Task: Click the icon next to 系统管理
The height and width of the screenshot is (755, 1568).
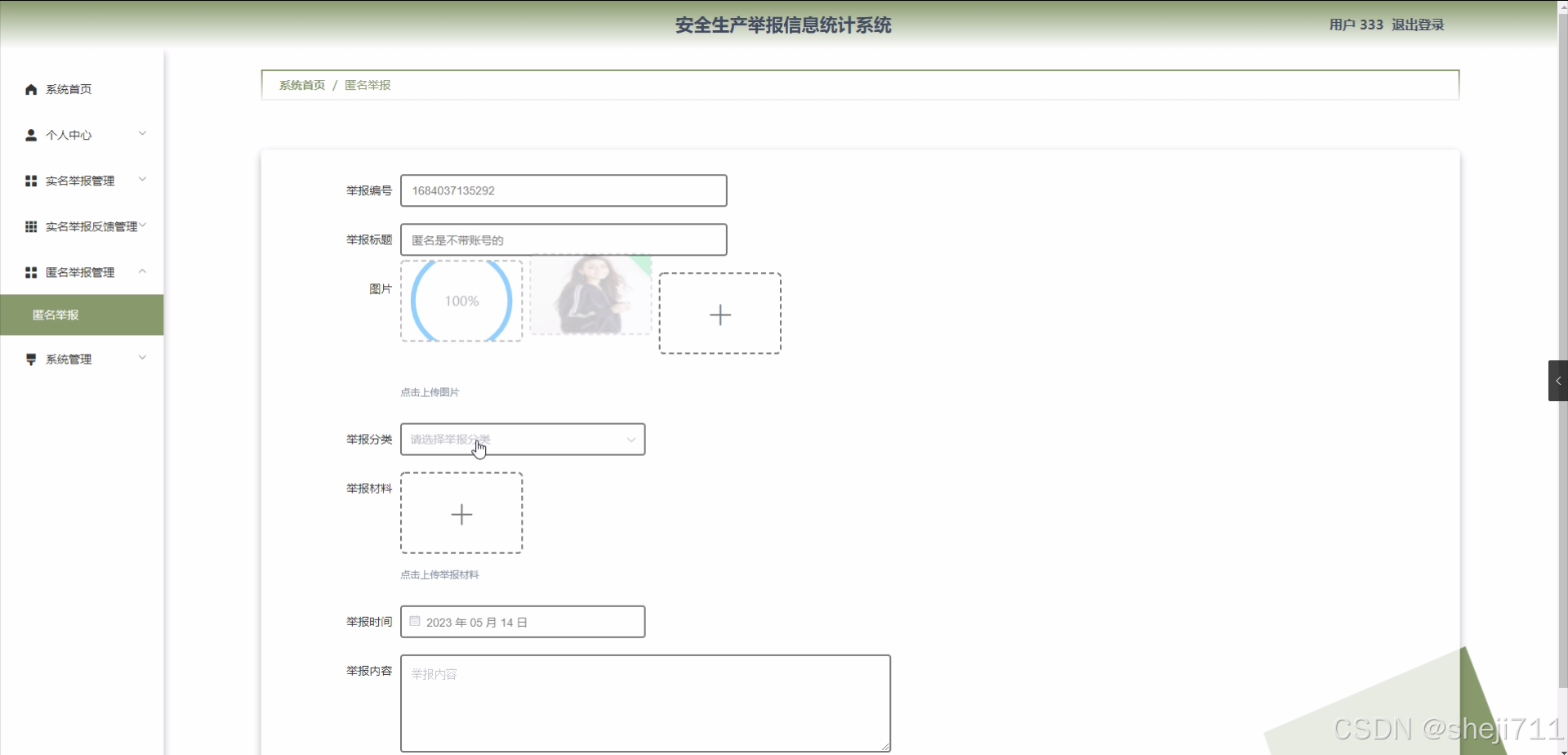Action: (31, 359)
